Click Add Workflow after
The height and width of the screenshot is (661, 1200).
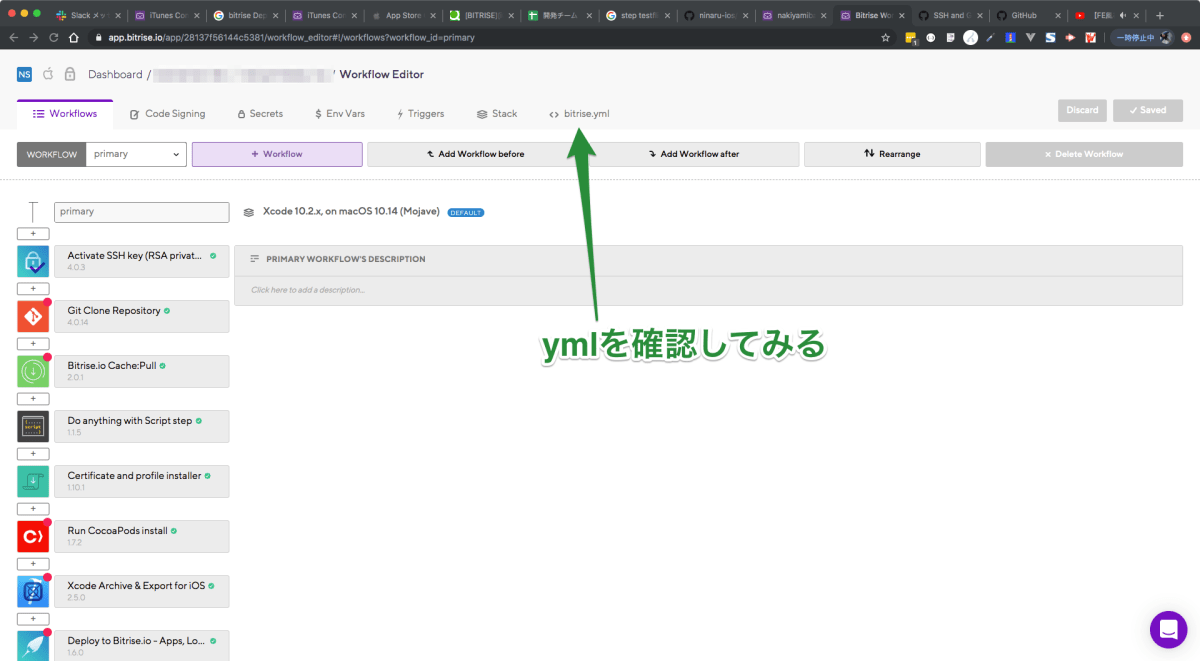click(x=692, y=154)
